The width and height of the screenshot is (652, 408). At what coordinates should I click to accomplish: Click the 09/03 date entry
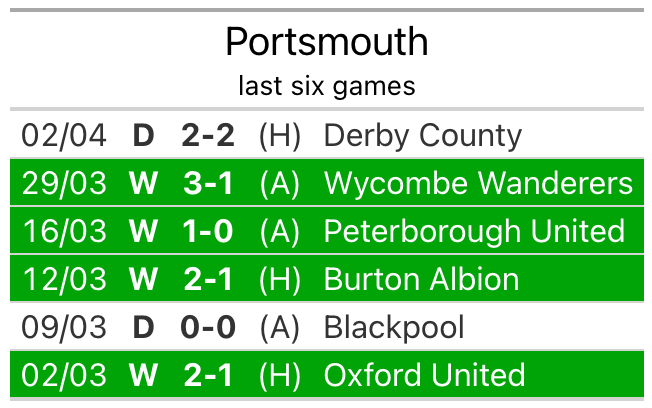[64, 328]
